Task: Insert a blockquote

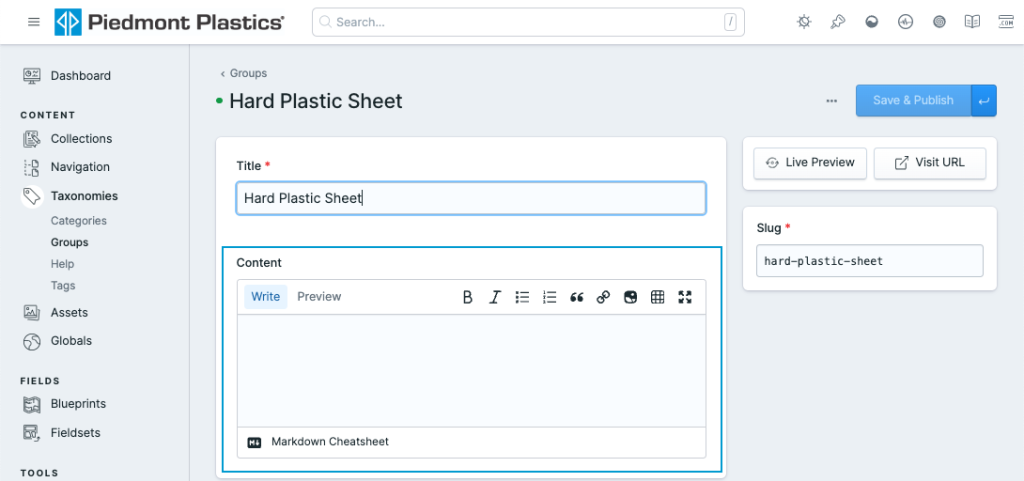Action: 576,298
